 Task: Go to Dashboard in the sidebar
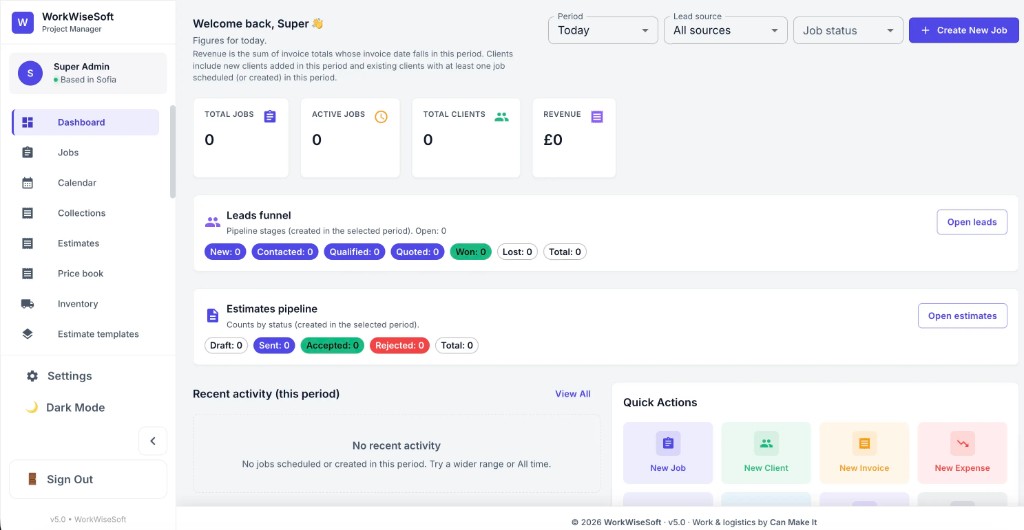pyautogui.click(x=86, y=122)
